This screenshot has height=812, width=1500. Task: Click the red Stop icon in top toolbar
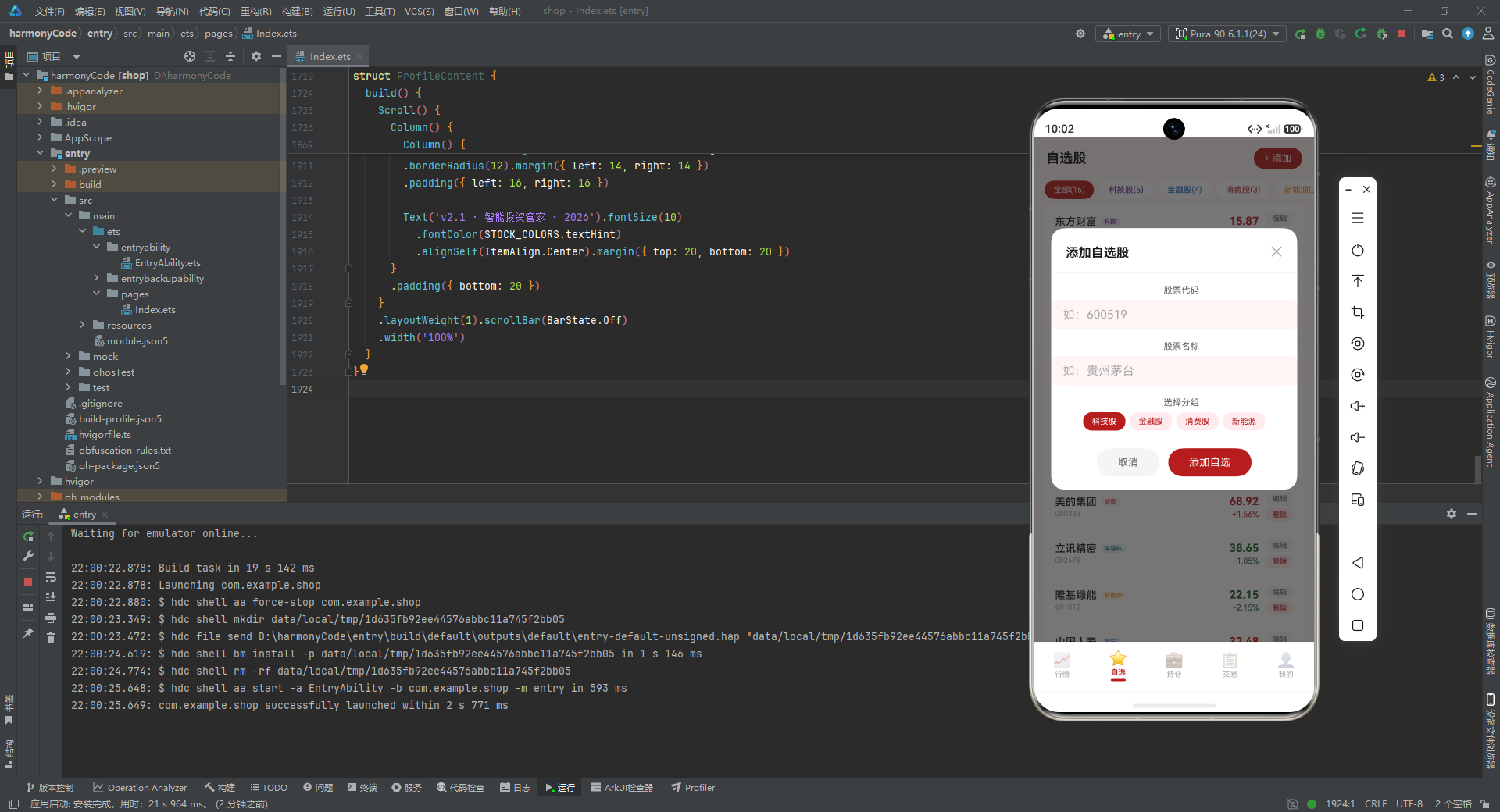(x=1402, y=34)
